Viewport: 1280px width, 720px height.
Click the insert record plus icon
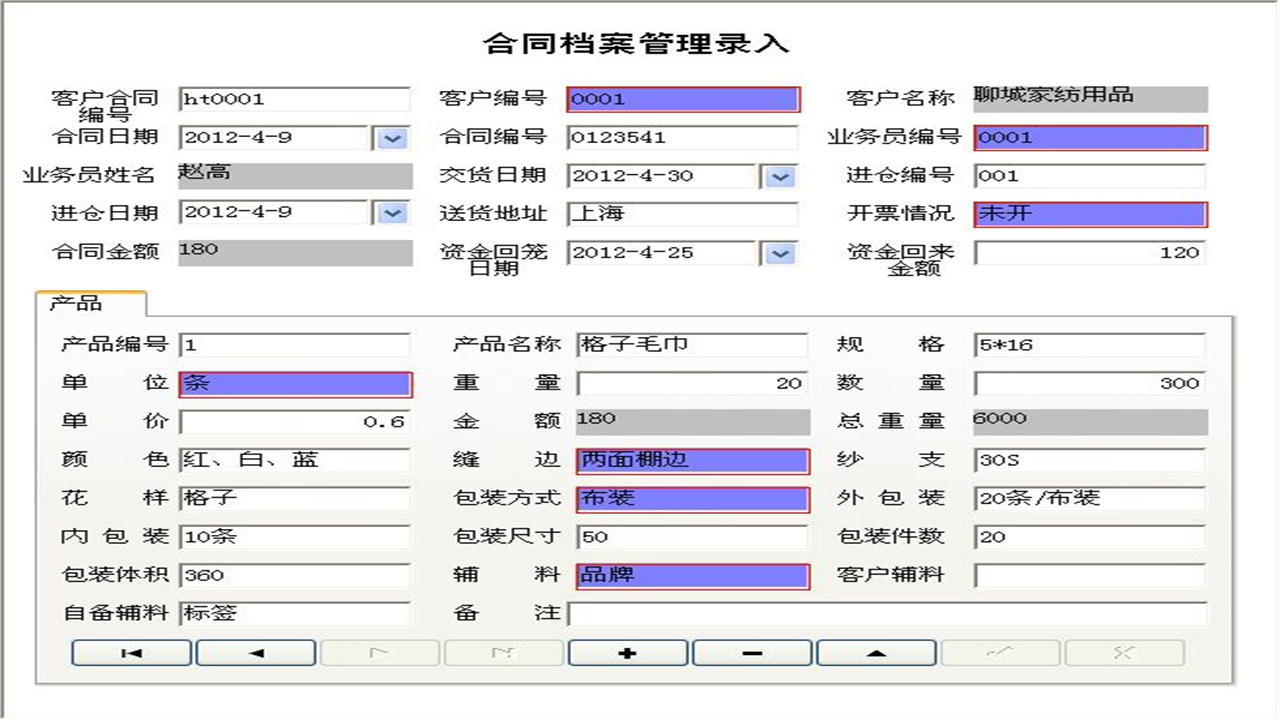point(627,652)
